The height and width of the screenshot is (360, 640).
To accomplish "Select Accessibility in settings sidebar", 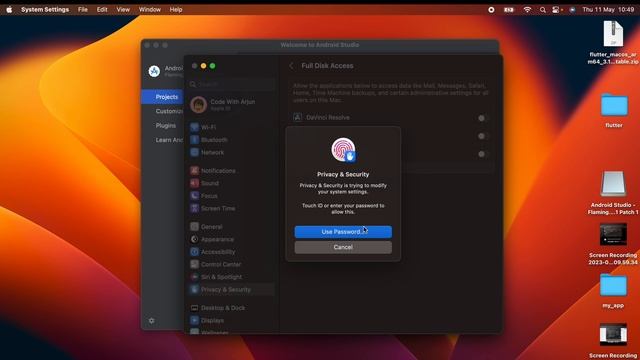I will coord(232,252).
